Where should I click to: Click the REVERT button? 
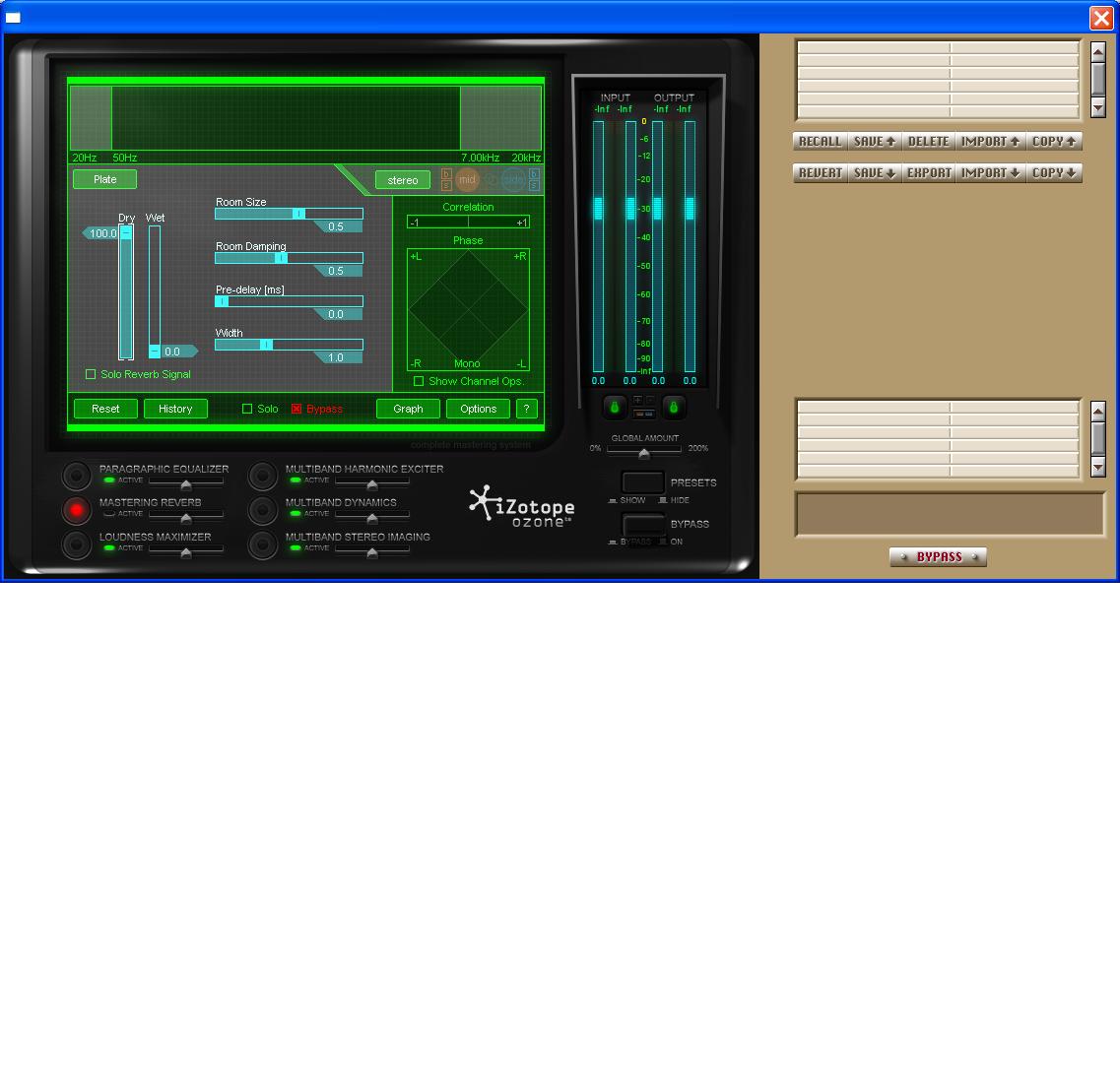click(820, 172)
